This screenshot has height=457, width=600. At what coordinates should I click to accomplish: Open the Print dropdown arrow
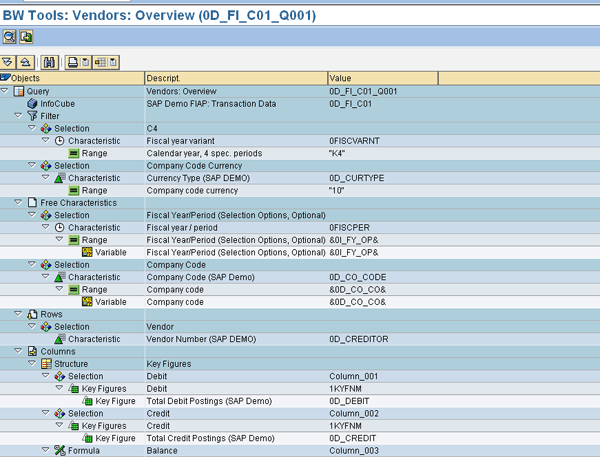point(84,63)
